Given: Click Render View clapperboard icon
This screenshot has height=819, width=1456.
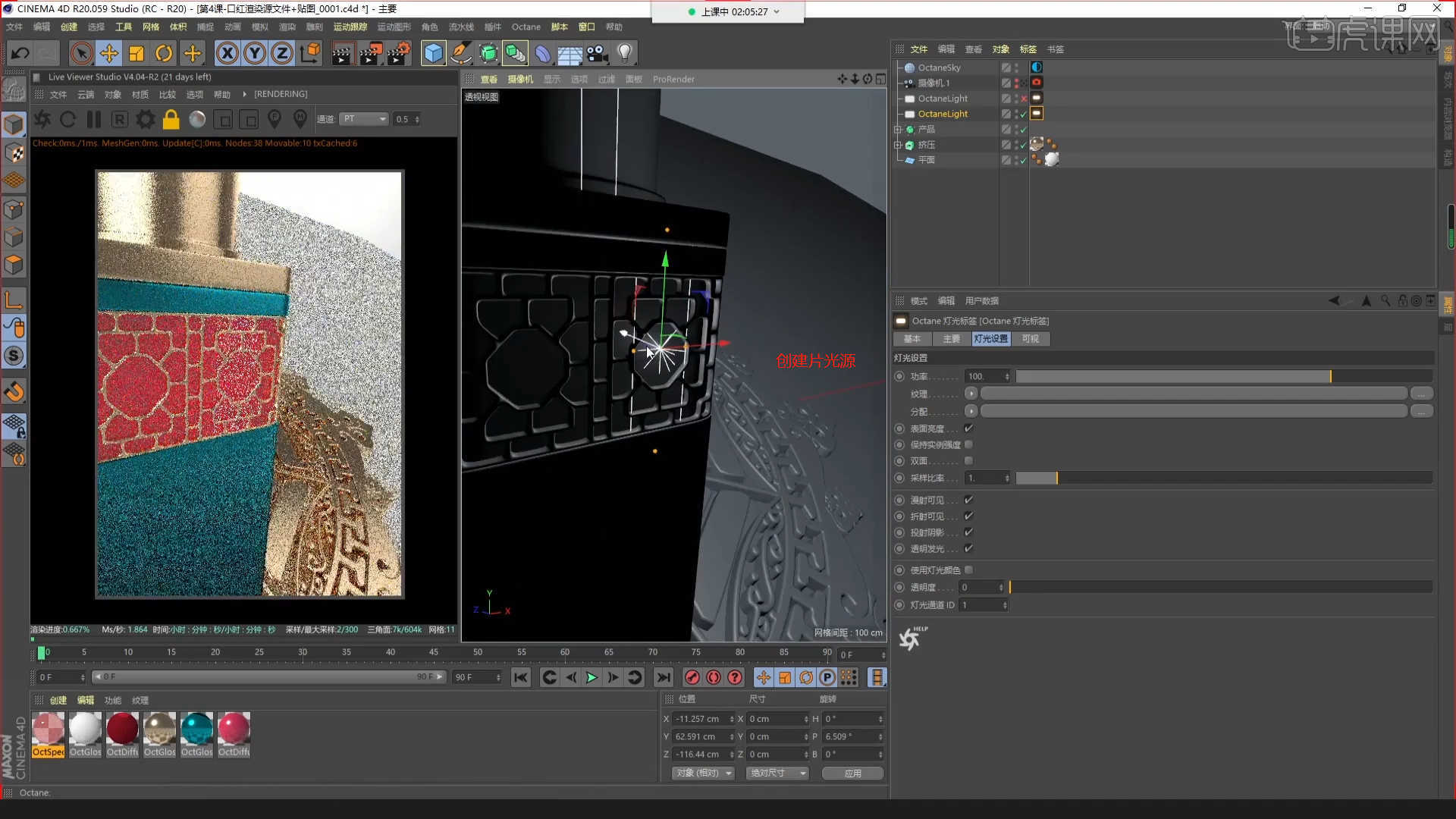Looking at the screenshot, I should (342, 53).
